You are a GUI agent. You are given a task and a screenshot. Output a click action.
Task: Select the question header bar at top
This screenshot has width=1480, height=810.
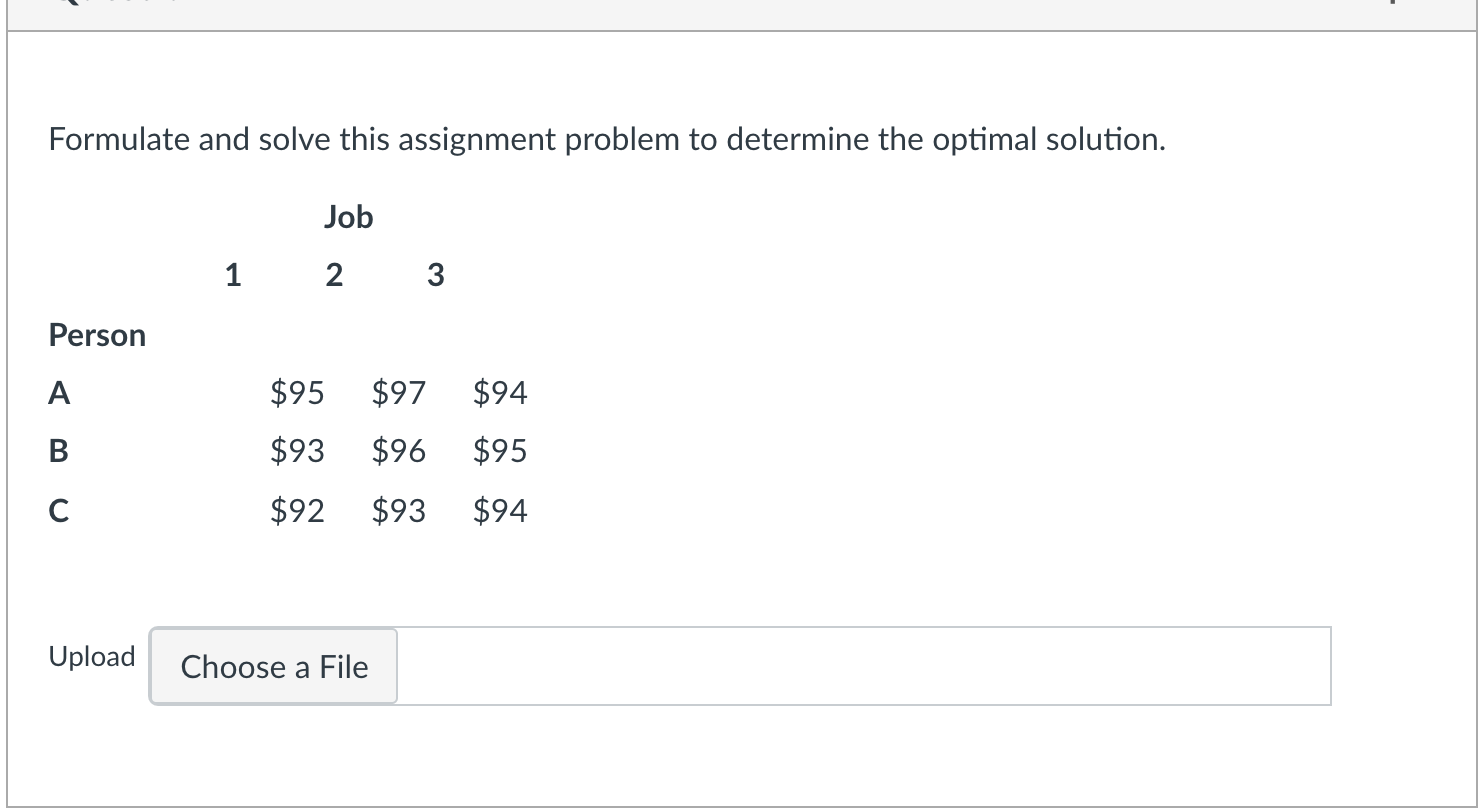[740, 8]
